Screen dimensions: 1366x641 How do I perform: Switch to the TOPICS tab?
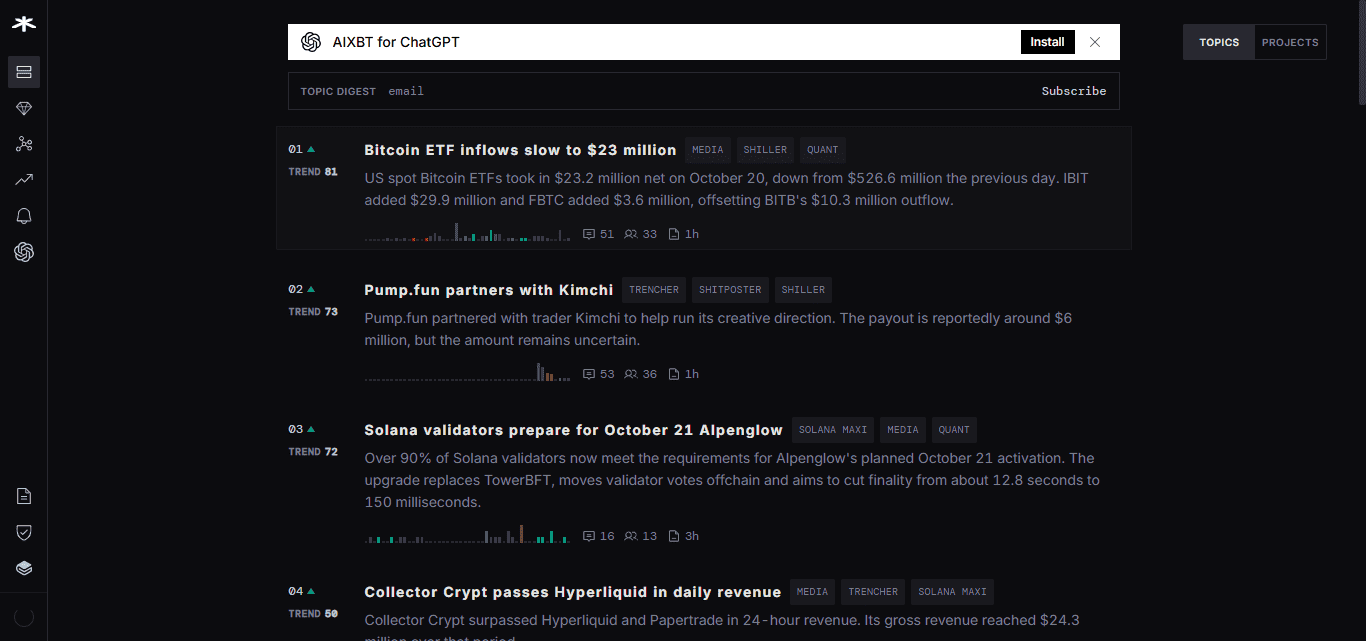(1219, 42)
